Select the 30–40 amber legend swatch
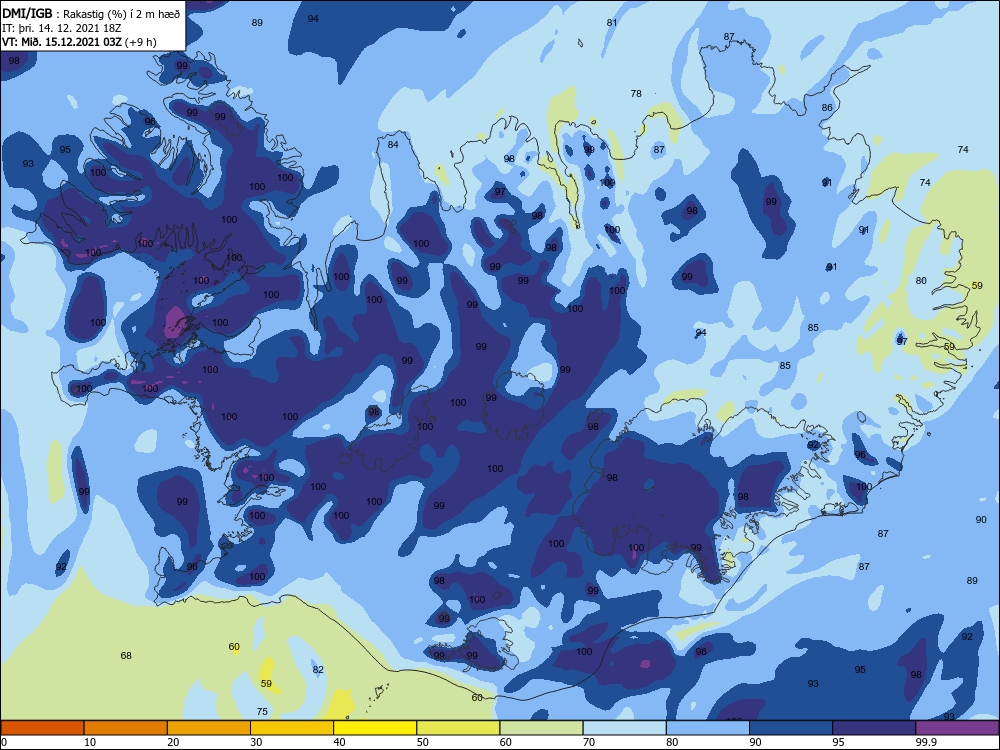 click(x=292, y=728)
